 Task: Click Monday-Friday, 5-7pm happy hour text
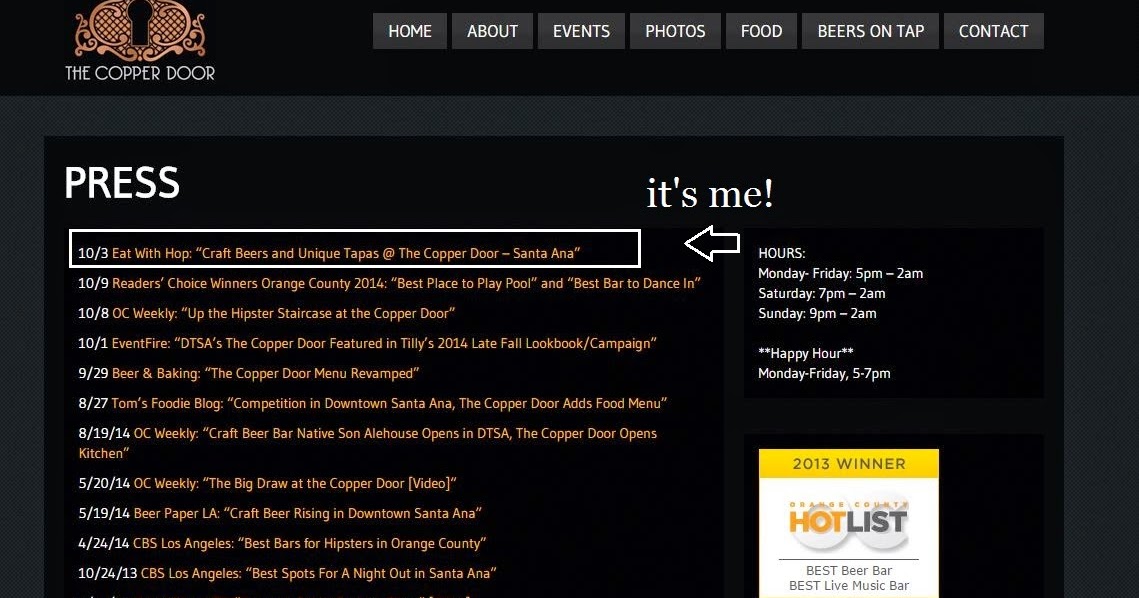(x=824, y=373)
